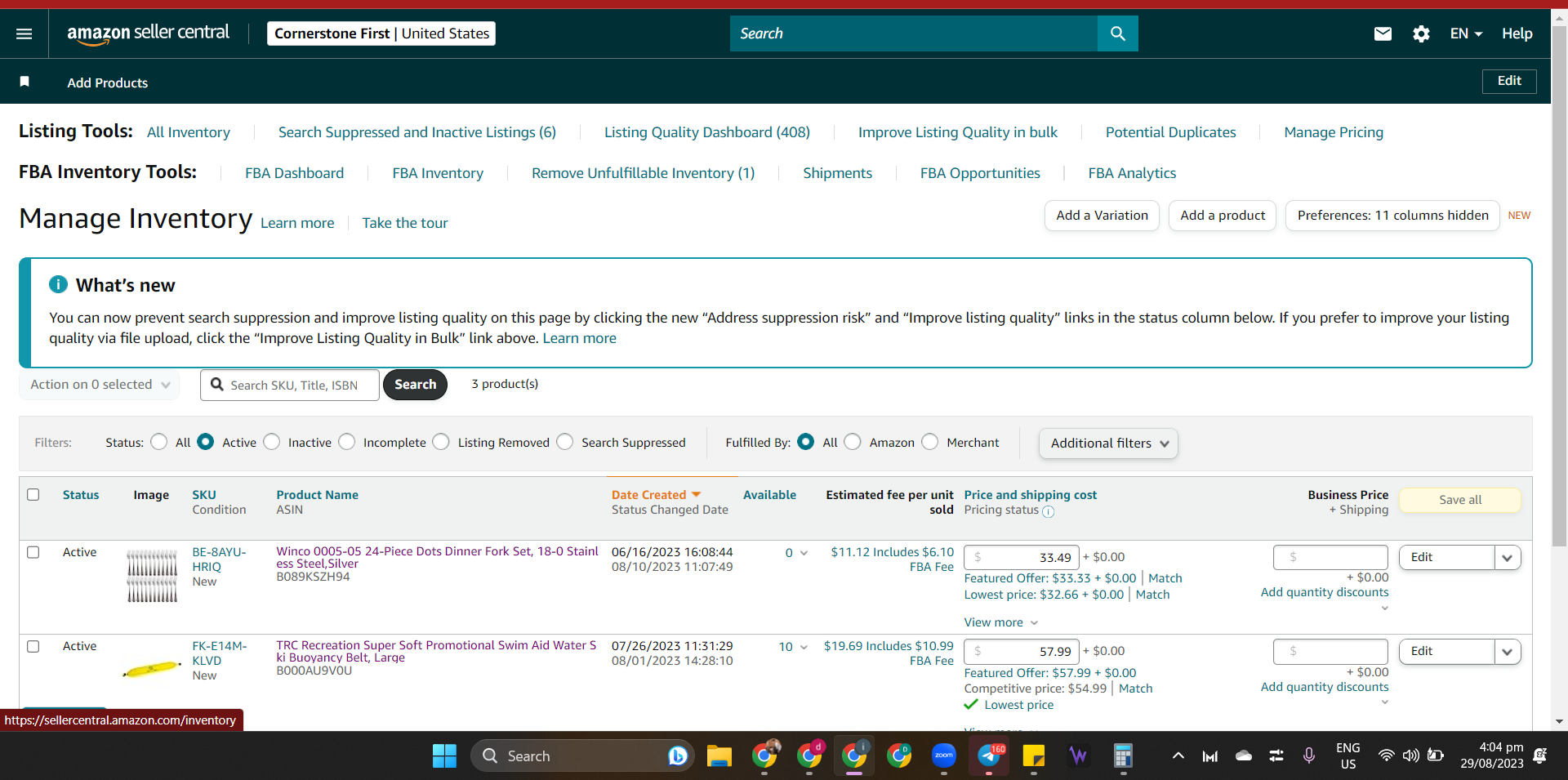The height and width of the screenshot is (780, 1568).
Task: Click the Save all button
Action: pyautogui.click(x=1460, y=500)
